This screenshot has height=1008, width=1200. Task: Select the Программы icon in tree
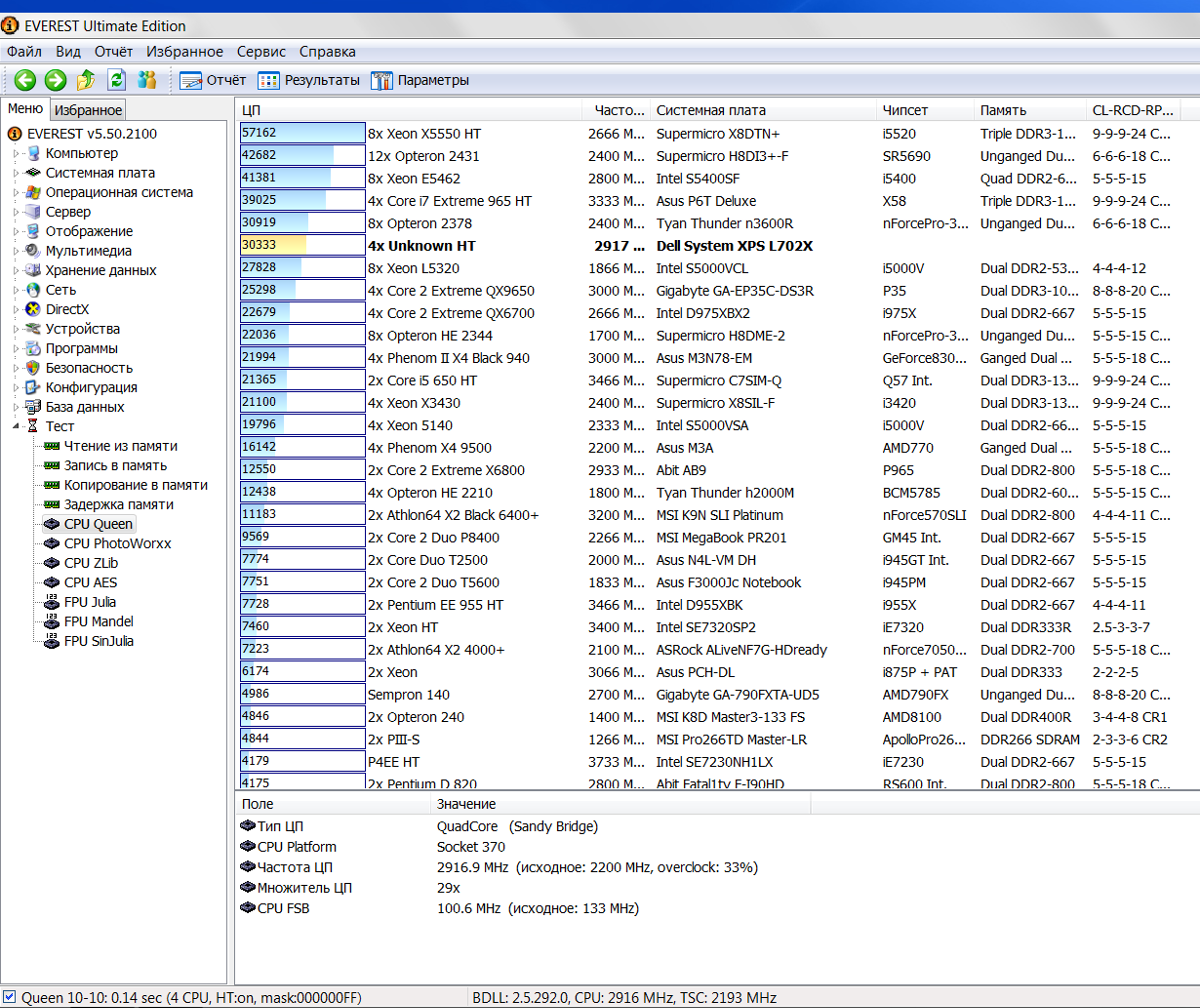click(33, 348)
